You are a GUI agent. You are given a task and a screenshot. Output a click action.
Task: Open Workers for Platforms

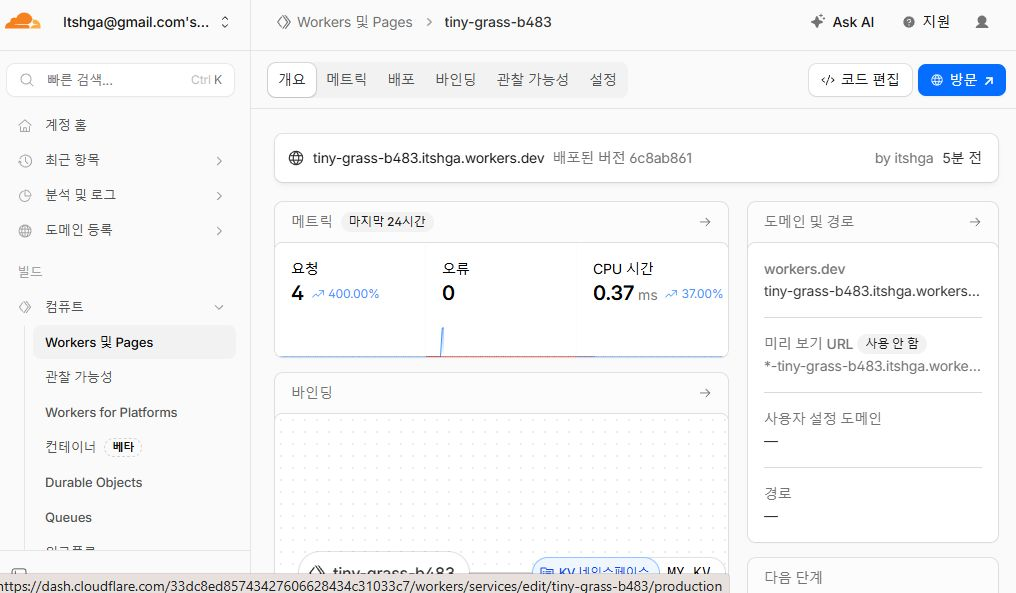tap(111, 412)
